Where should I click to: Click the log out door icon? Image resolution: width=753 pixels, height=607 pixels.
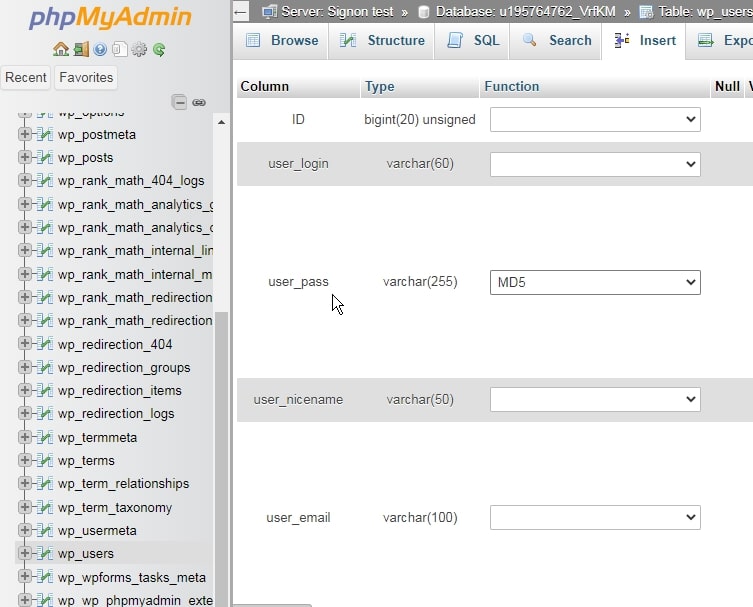[80, 49]
